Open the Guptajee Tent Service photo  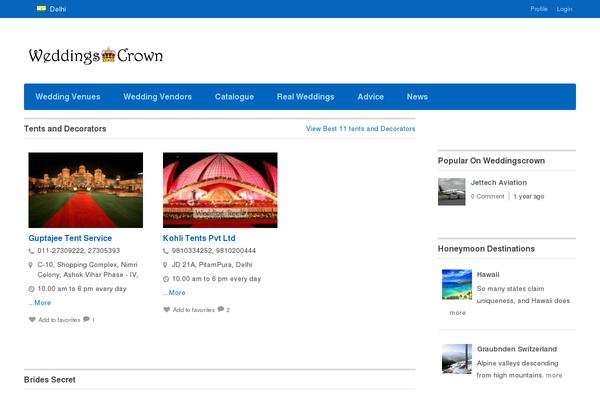(86, 190)
